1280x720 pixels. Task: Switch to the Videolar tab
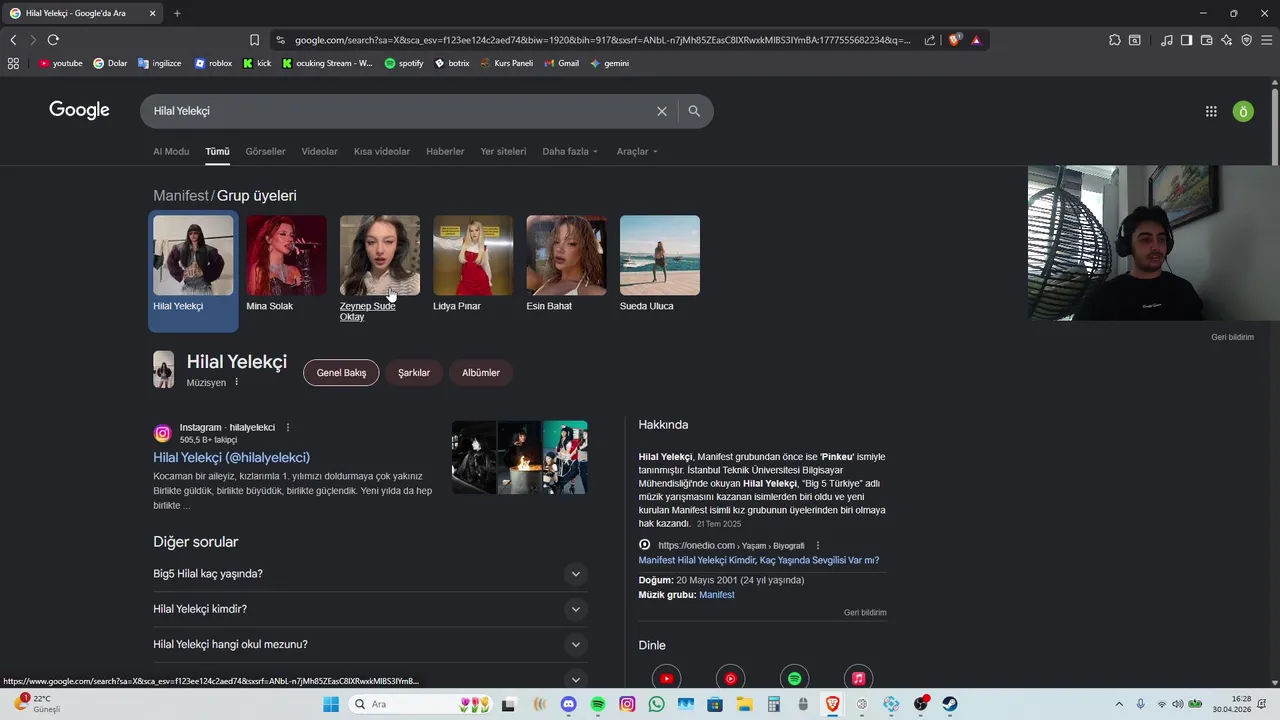click(x=319, y=151)
